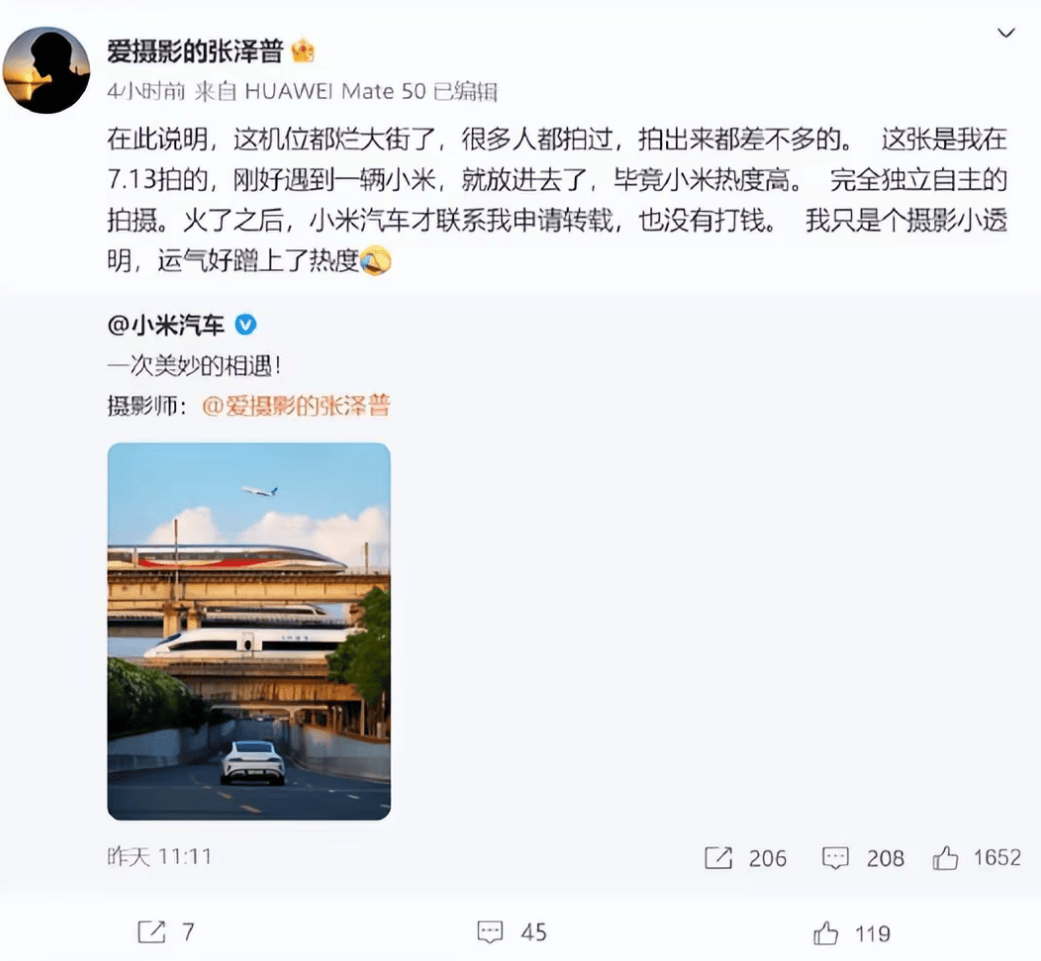This screenshot has width=1041, height=961.
Task: Open the @小米汽车 account link
Action: click(x=166, y=325)
